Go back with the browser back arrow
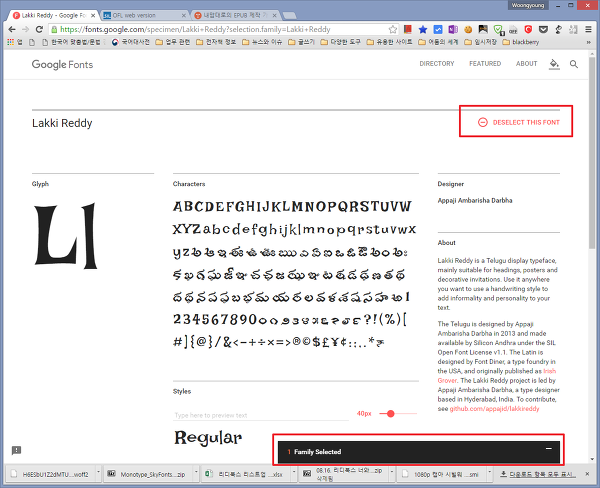 coord(12,29)
